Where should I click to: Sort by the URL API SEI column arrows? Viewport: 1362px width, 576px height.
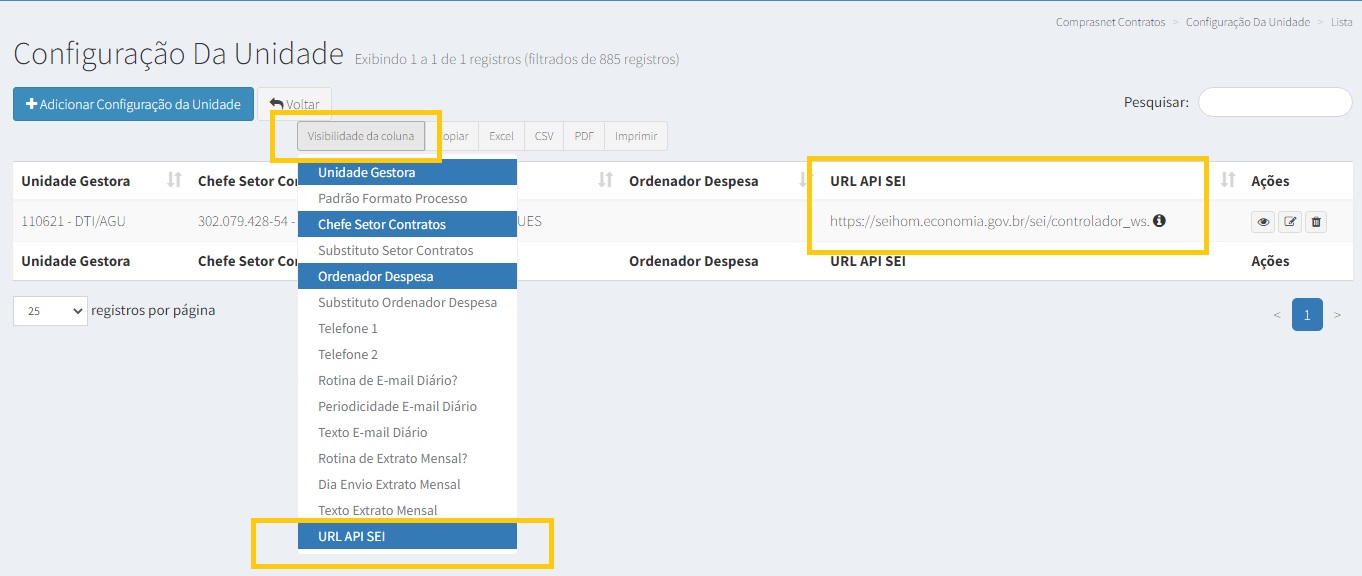1228,180
